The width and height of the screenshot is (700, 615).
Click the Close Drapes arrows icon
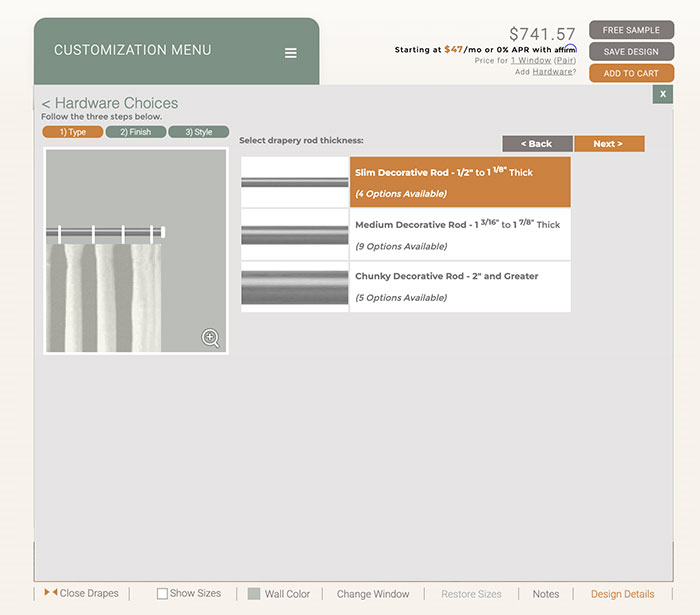[x=50, y=593]
